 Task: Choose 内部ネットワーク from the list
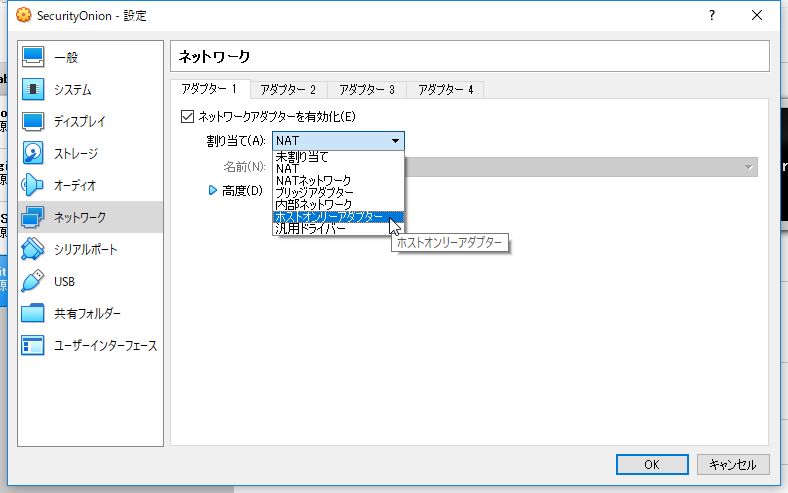click(338, 205)
